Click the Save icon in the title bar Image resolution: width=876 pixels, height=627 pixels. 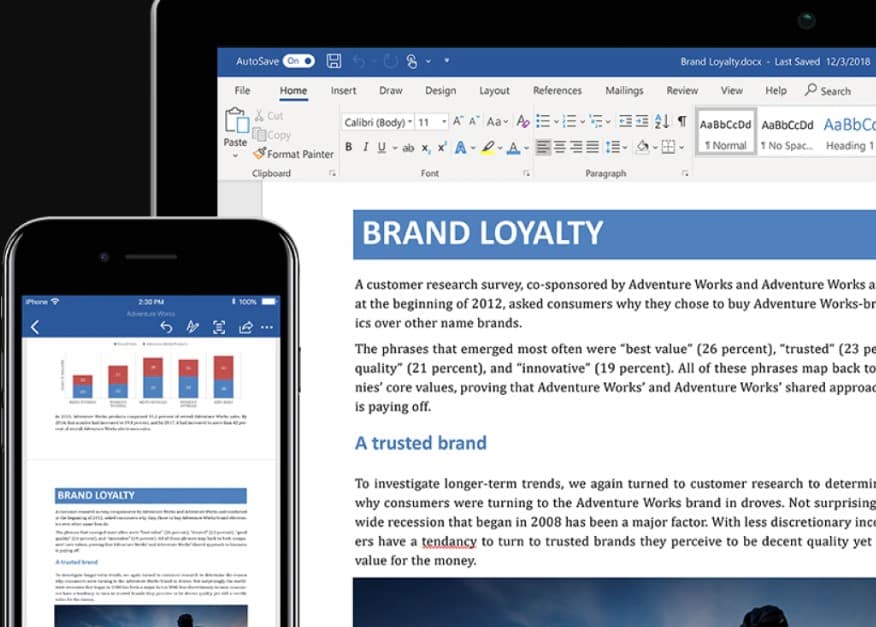(x=334, y=61)
